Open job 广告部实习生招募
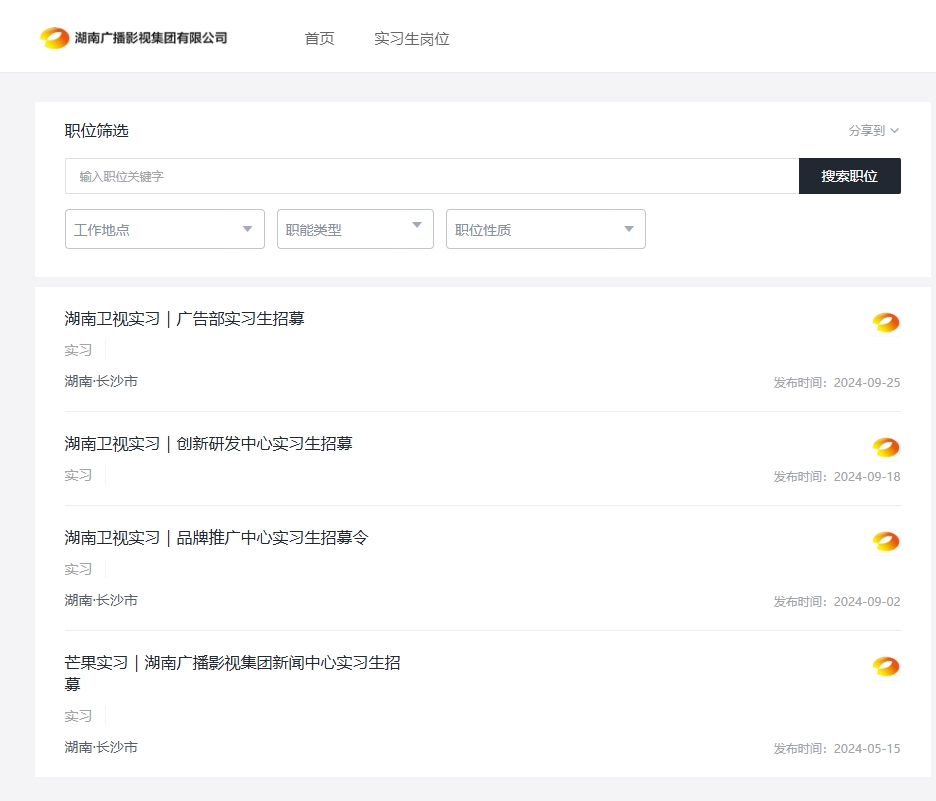 click(x=184, y=319)
